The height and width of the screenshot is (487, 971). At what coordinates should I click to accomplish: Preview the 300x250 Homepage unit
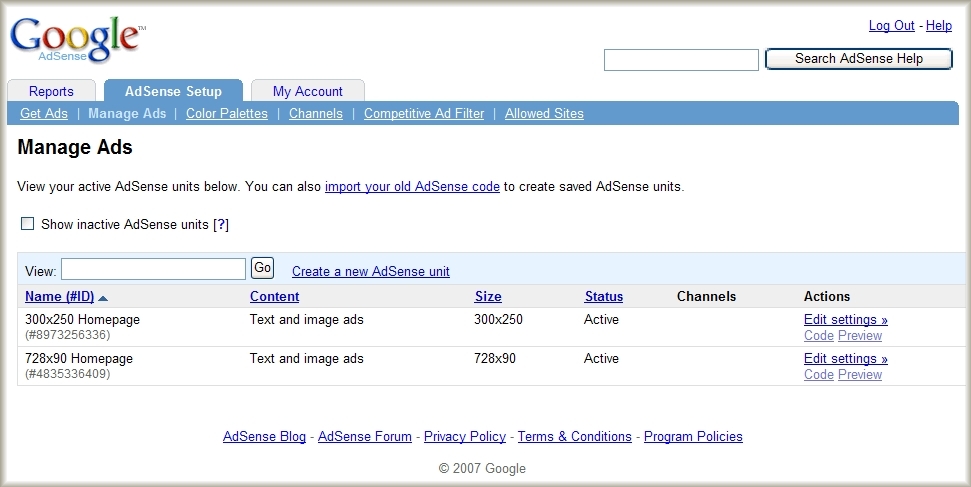click(x=860, y=336)
